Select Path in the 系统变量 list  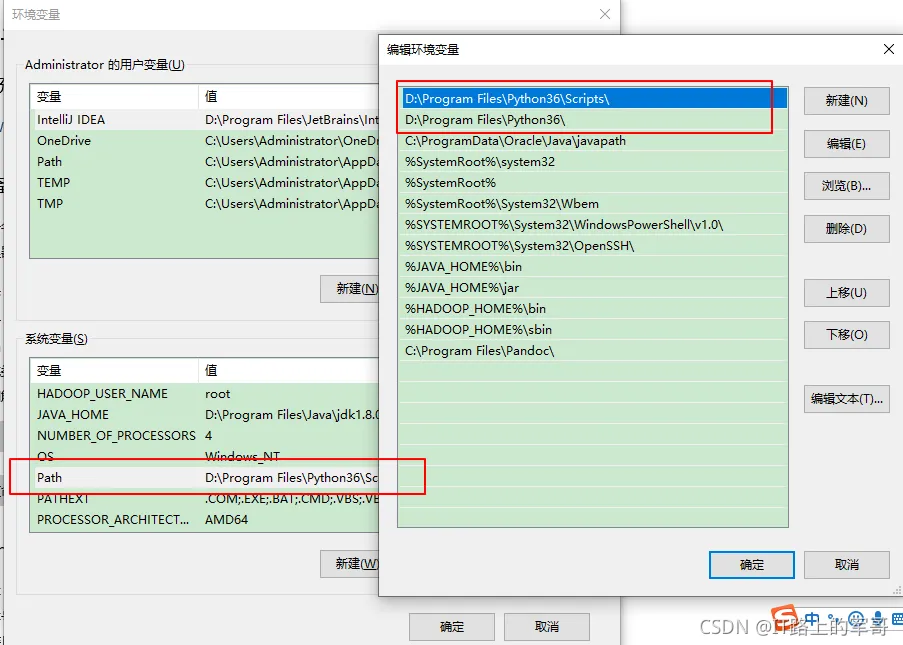coord(204,478)
